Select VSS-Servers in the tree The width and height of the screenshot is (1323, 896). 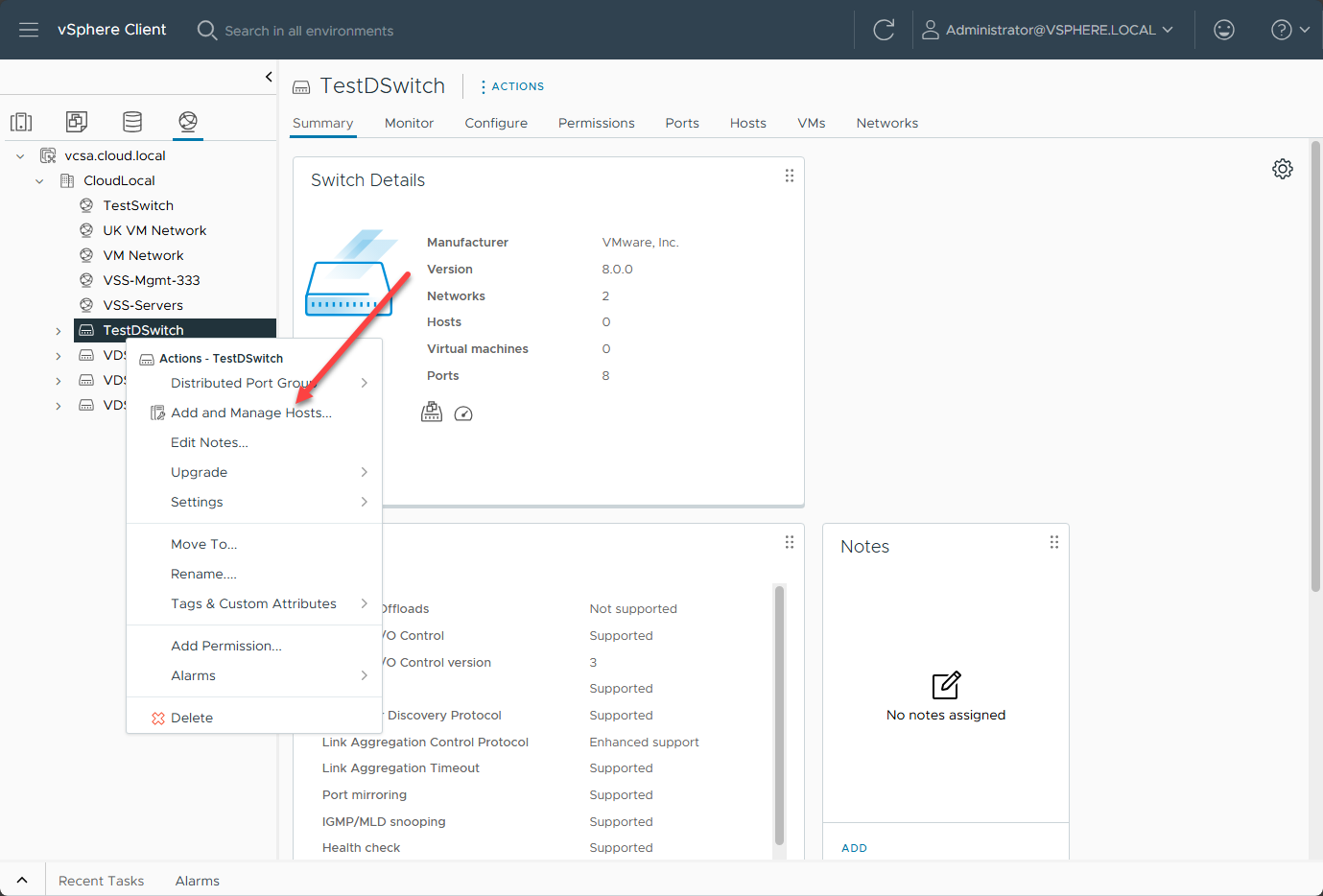pos(143,305)
